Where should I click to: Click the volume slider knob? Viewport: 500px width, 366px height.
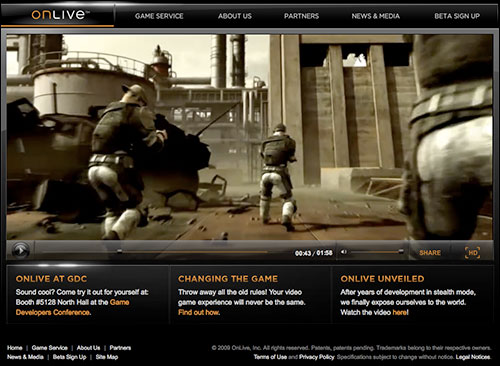point(401,251)
